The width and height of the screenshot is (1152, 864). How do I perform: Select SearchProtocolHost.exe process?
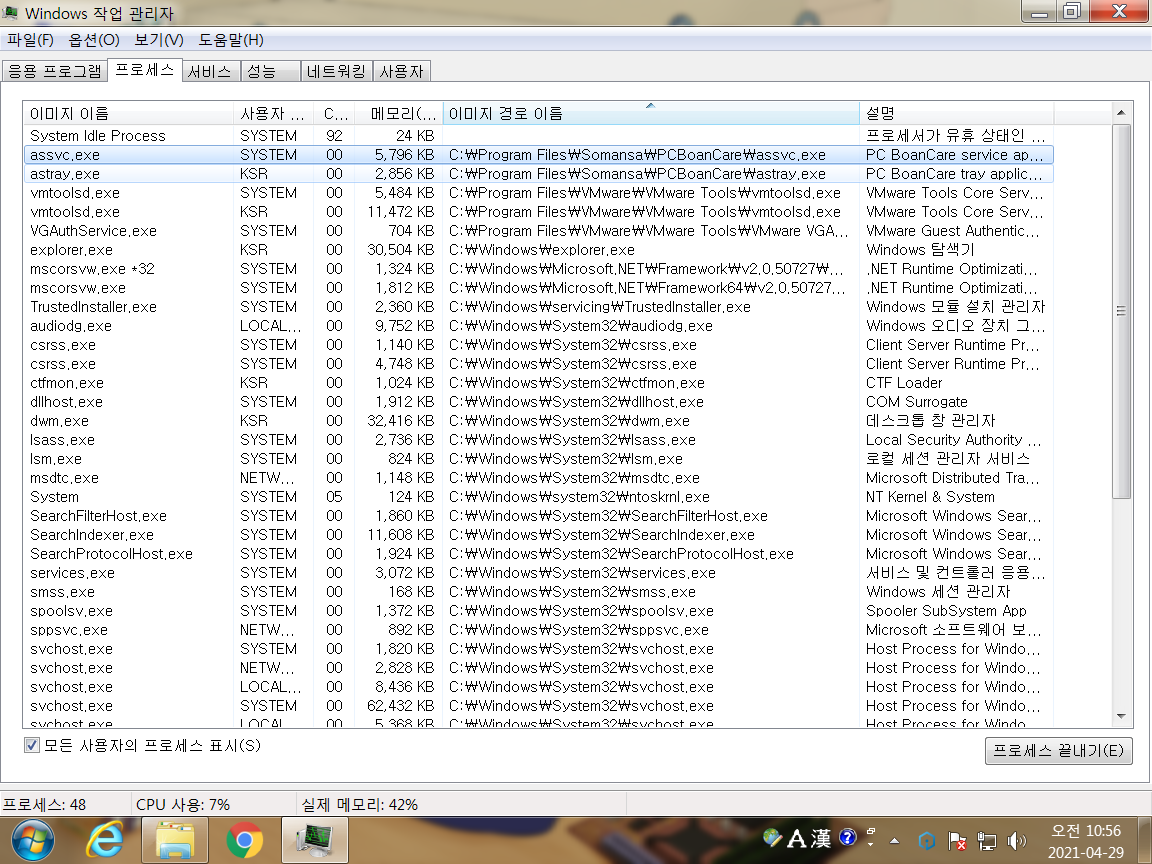click(x=539, y=554)
